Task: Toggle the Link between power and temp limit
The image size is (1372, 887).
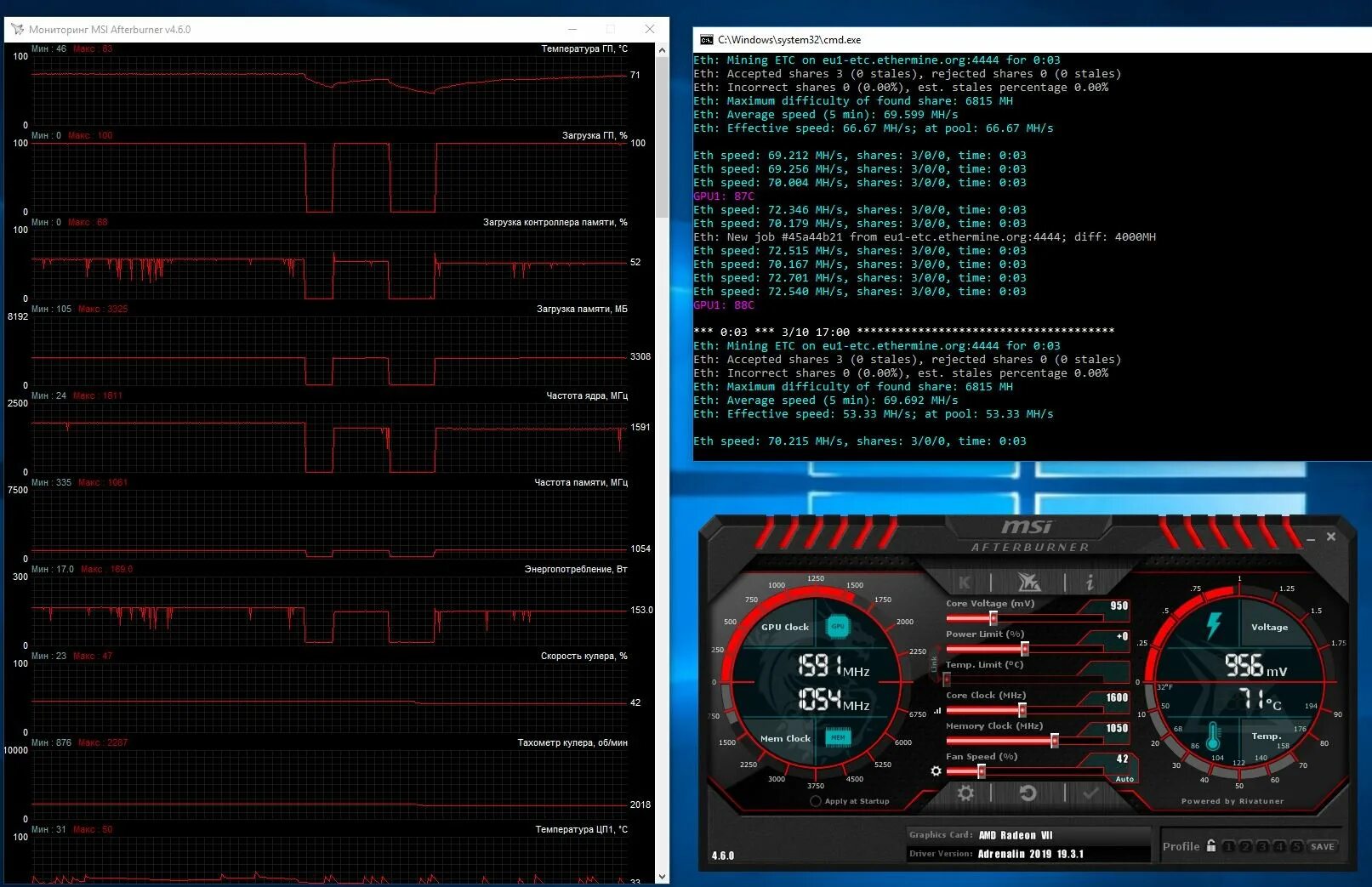Action: pos(934,662)
